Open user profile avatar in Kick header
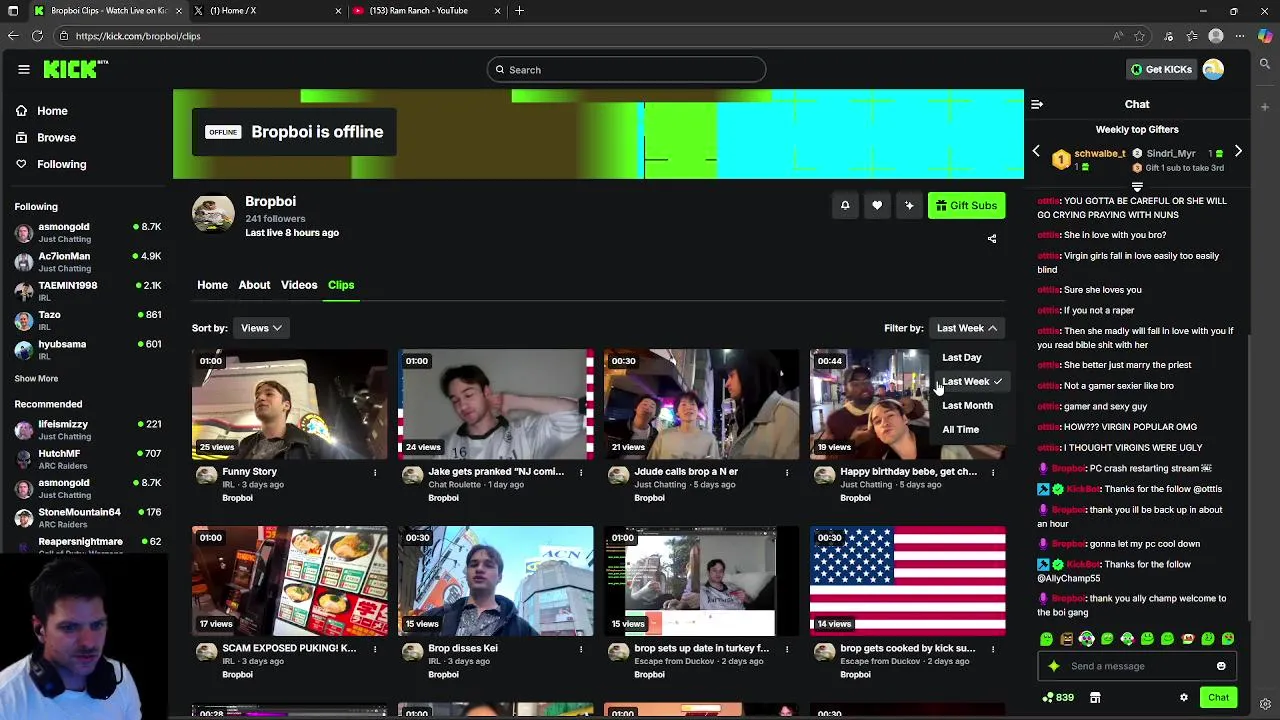1280x720 pixels. [x=1213, y=69]
